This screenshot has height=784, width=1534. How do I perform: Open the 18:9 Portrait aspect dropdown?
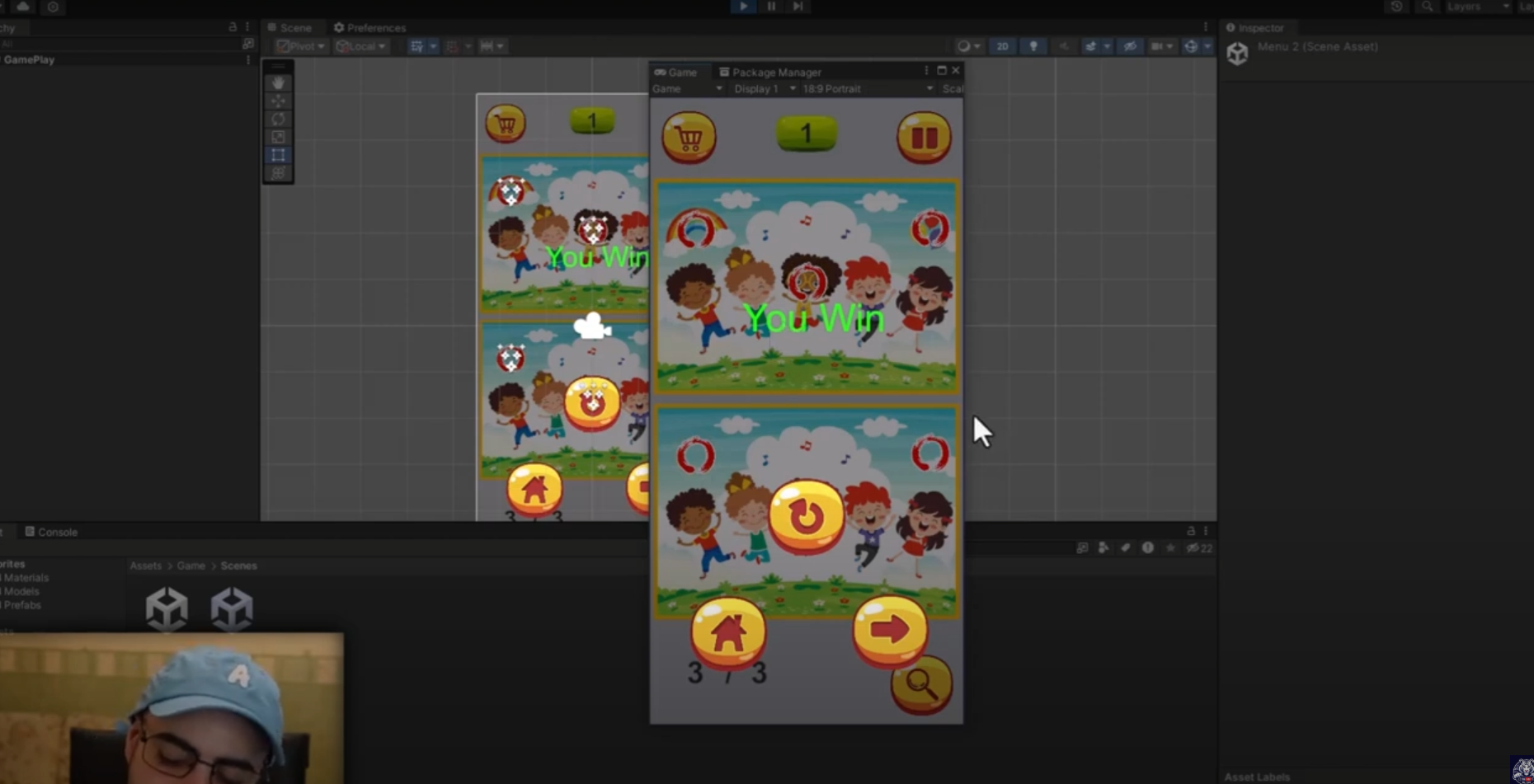coord(868,89)
